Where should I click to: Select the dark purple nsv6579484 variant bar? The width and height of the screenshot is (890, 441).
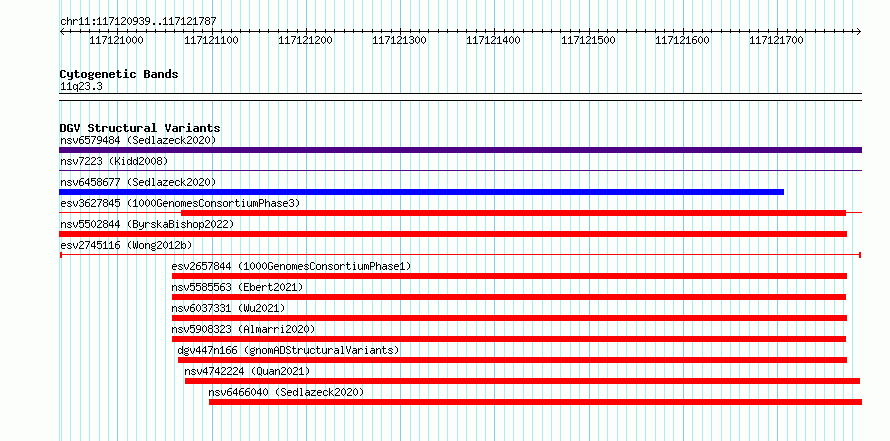tap(460, 150)
